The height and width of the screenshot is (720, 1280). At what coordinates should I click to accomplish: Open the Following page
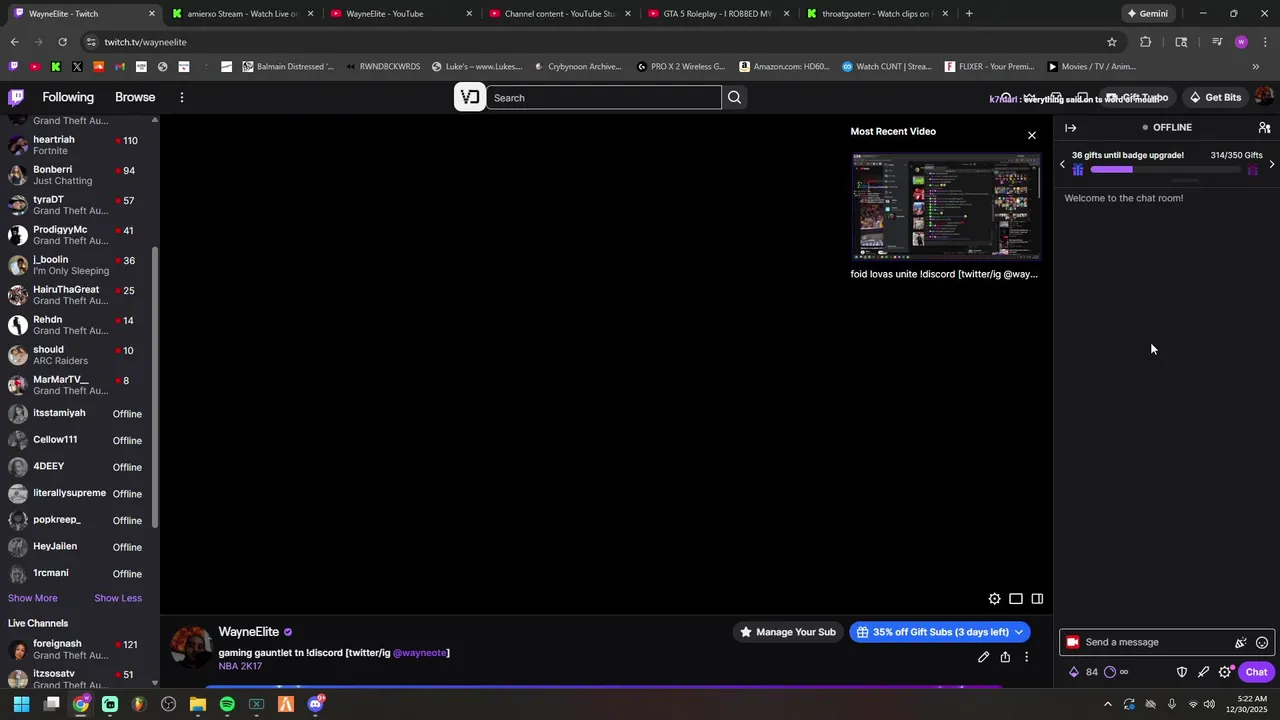click(68, 97)
